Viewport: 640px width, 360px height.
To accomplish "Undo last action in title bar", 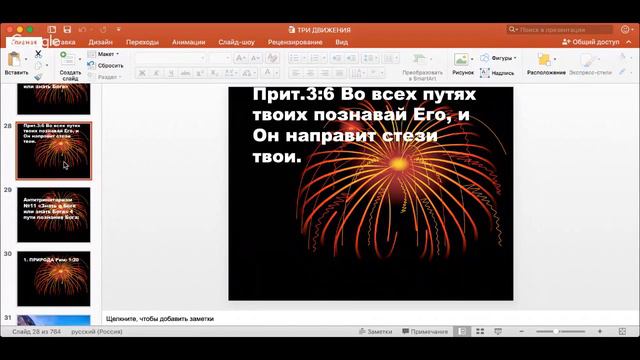I will coord(82,29).
